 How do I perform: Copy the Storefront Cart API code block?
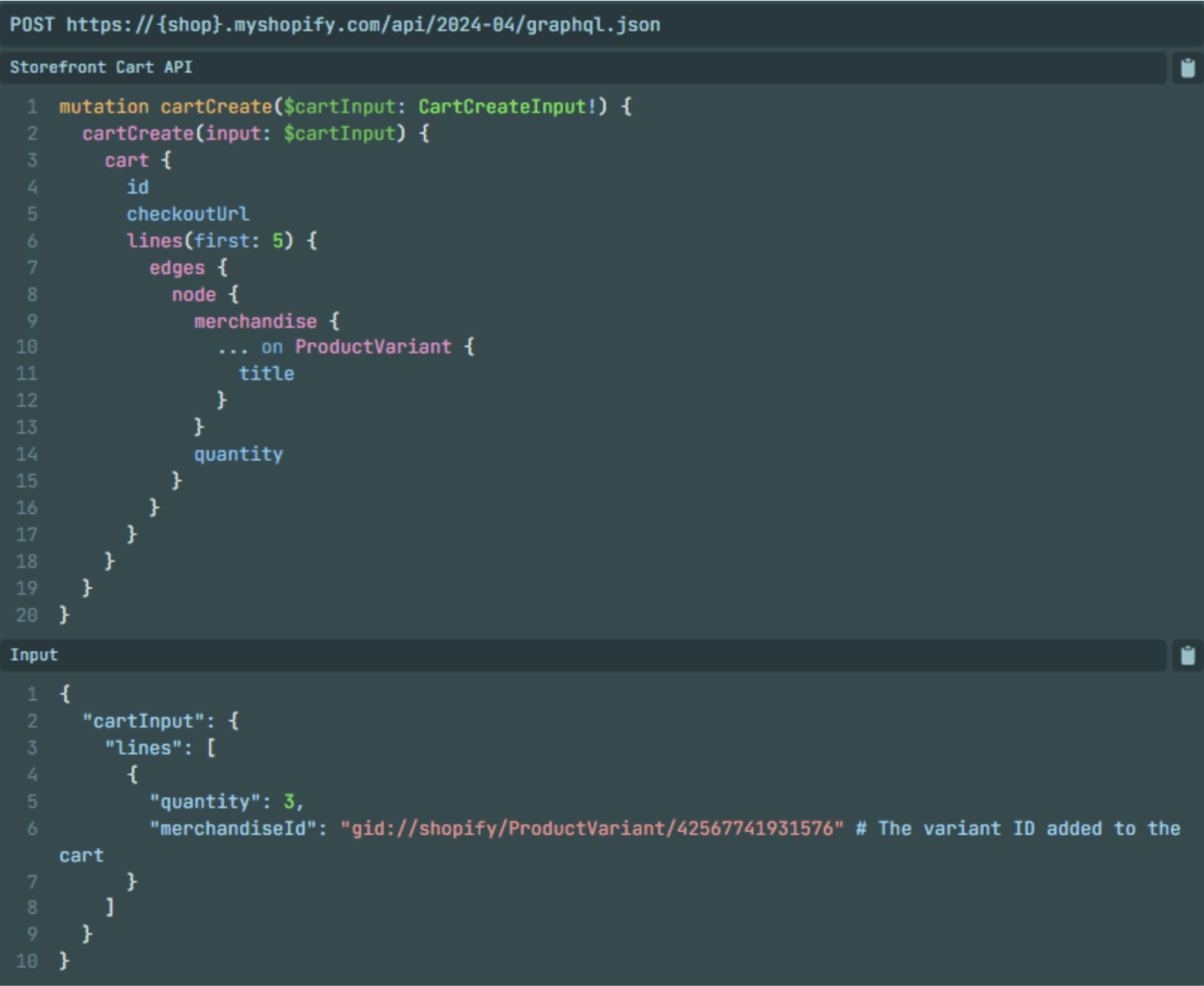tap(1187, 68)
